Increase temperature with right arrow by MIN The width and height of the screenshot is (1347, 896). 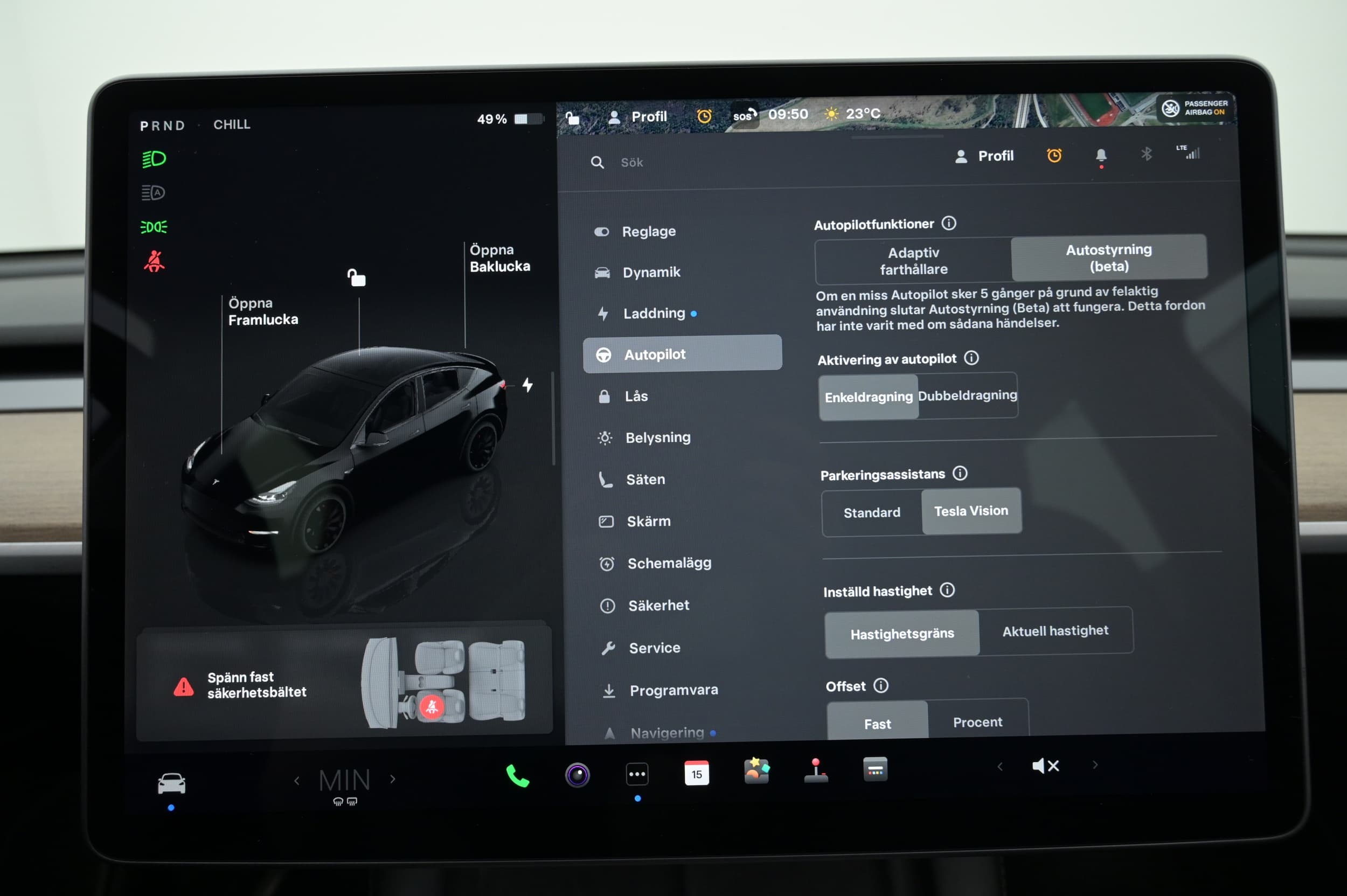point(393,779)
